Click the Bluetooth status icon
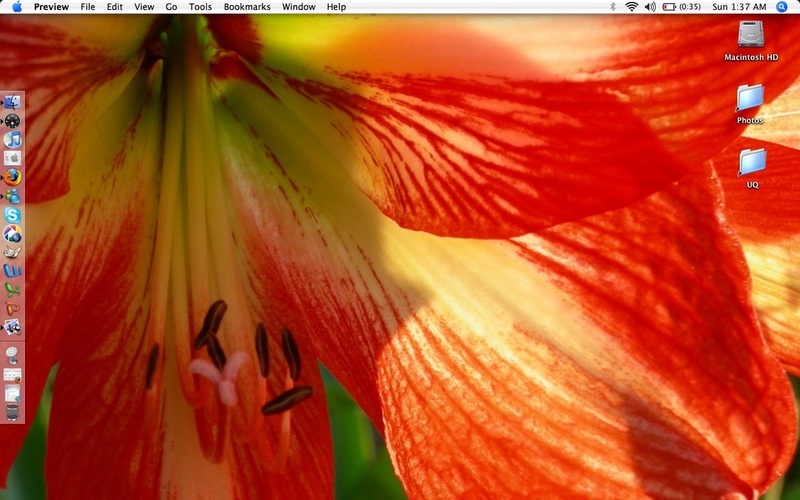 click(613, 7)
